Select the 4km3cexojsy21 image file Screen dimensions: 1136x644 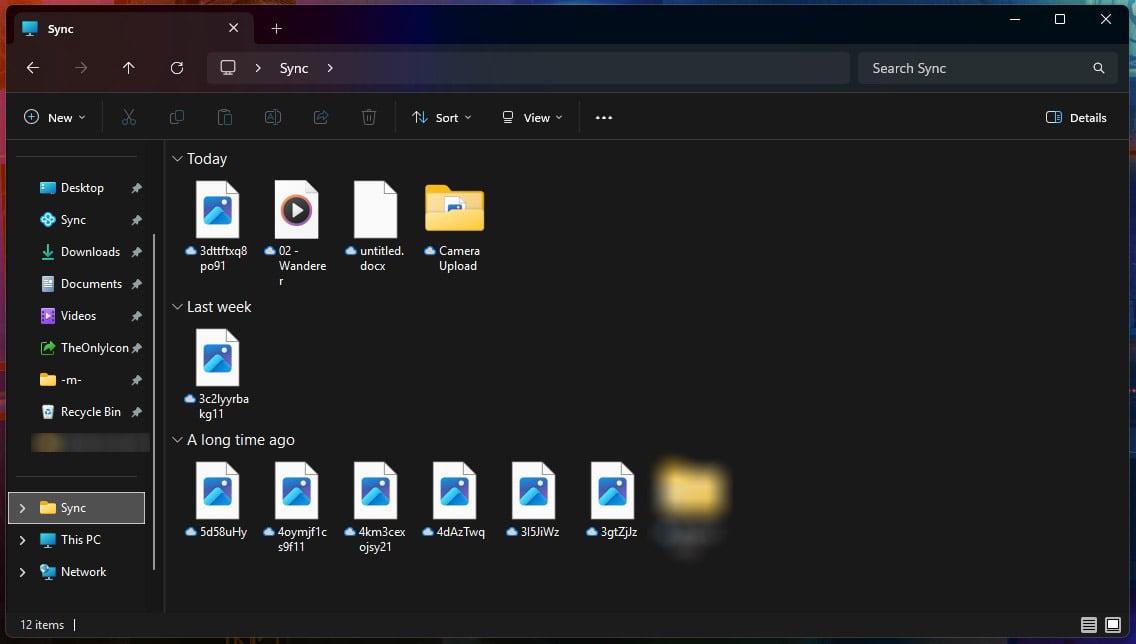(x=375, y=508)
